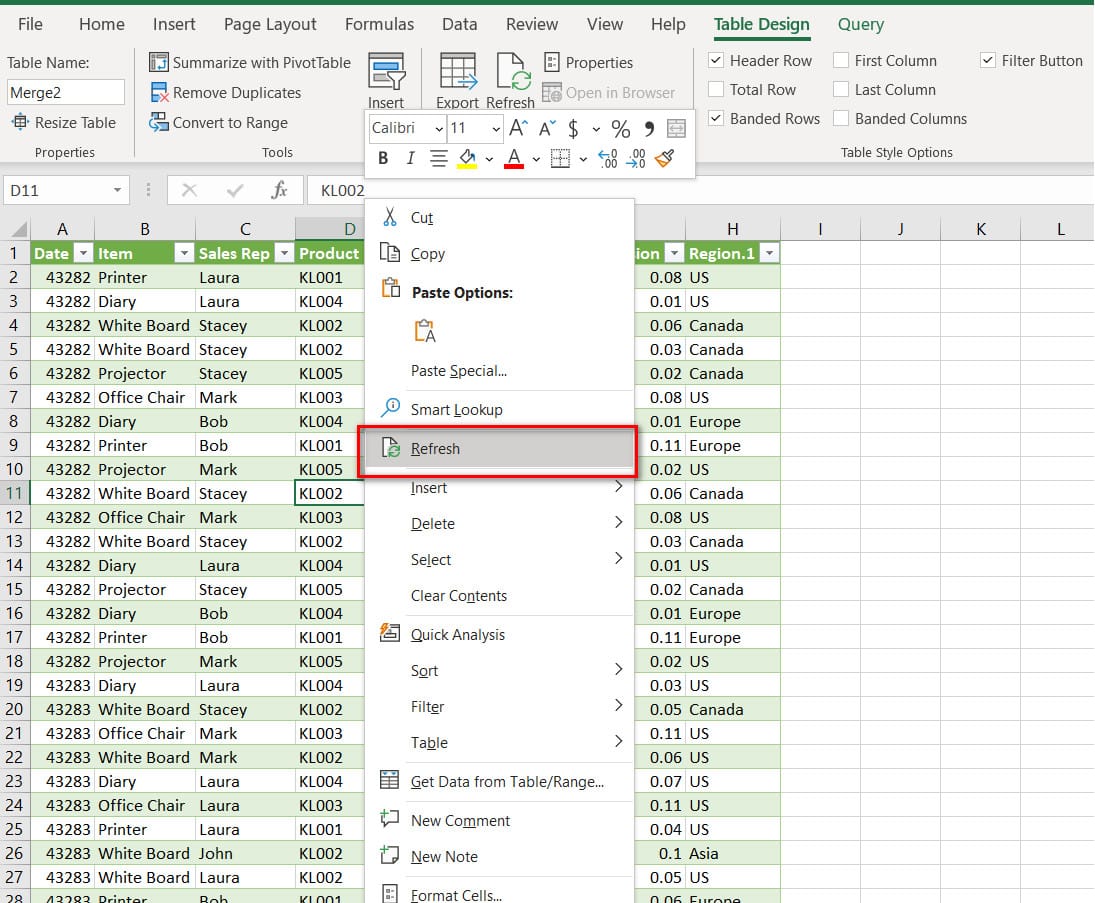Switch to the Query ribbon tab

(860, 24)
